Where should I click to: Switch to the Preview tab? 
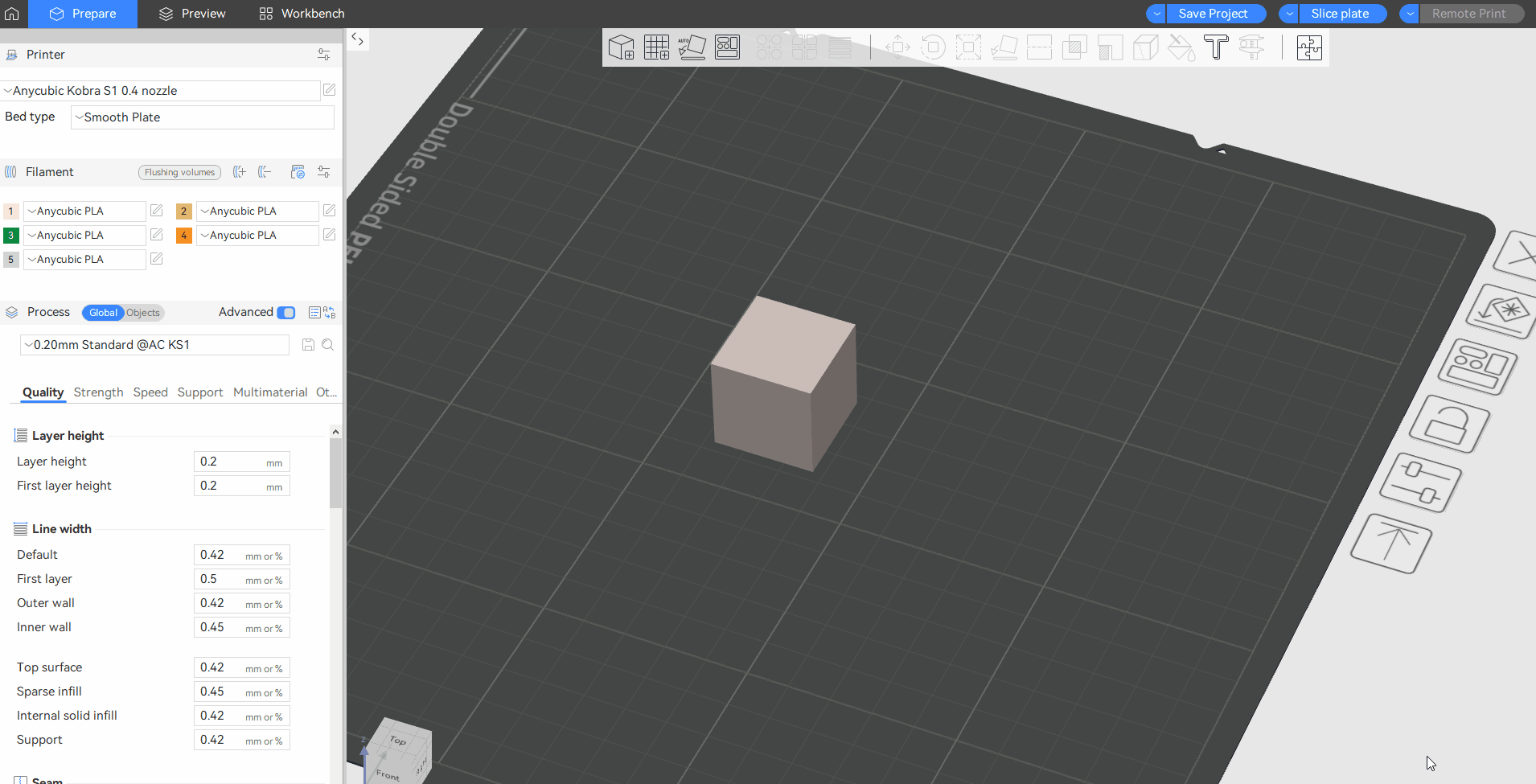point(192,14)
